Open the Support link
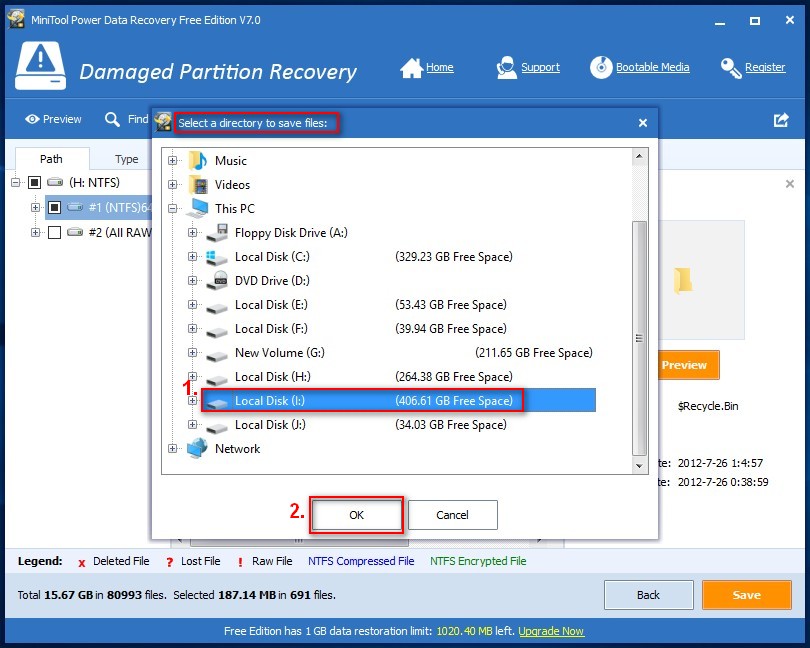Image resolution: width=810 pixels, height=648 pixels. coord(540,68)
